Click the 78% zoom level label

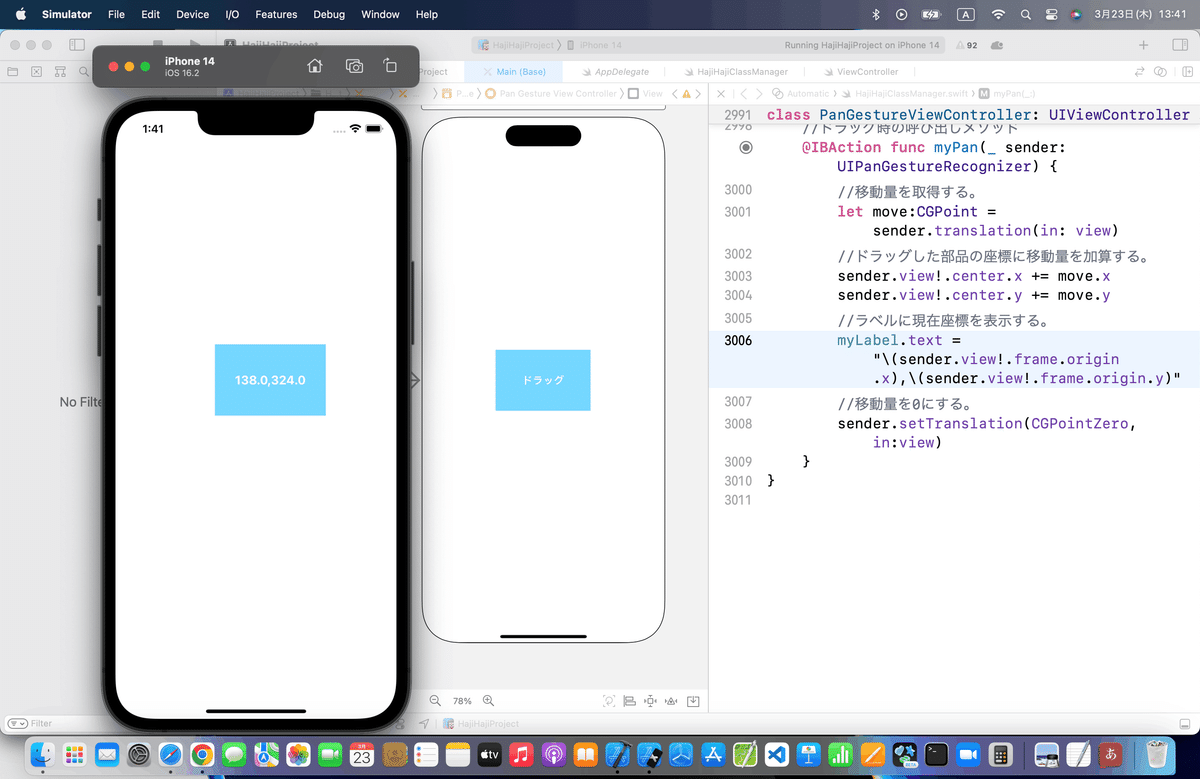coord(462,701)
